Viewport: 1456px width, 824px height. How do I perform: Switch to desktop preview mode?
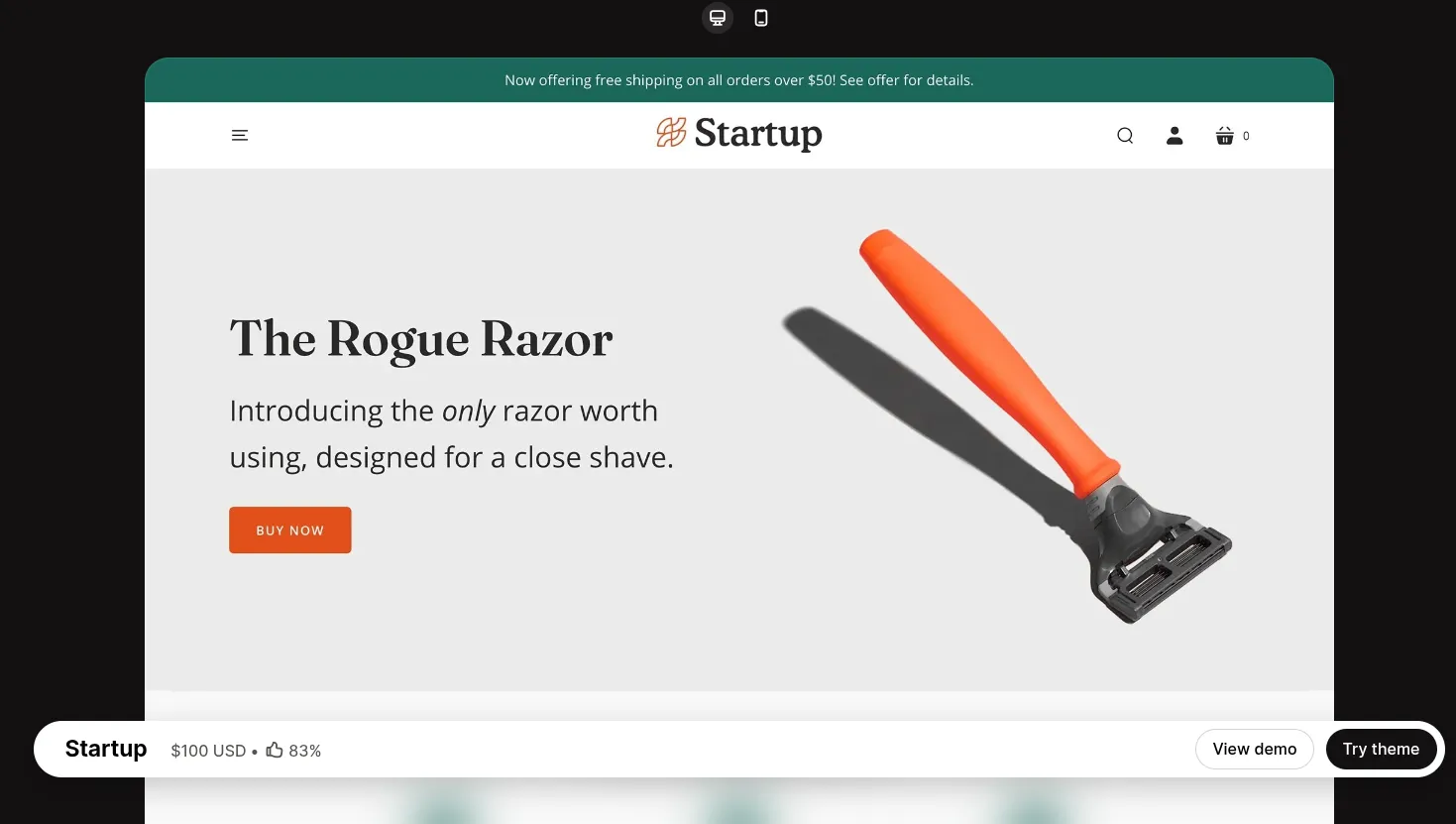point(718,18)
